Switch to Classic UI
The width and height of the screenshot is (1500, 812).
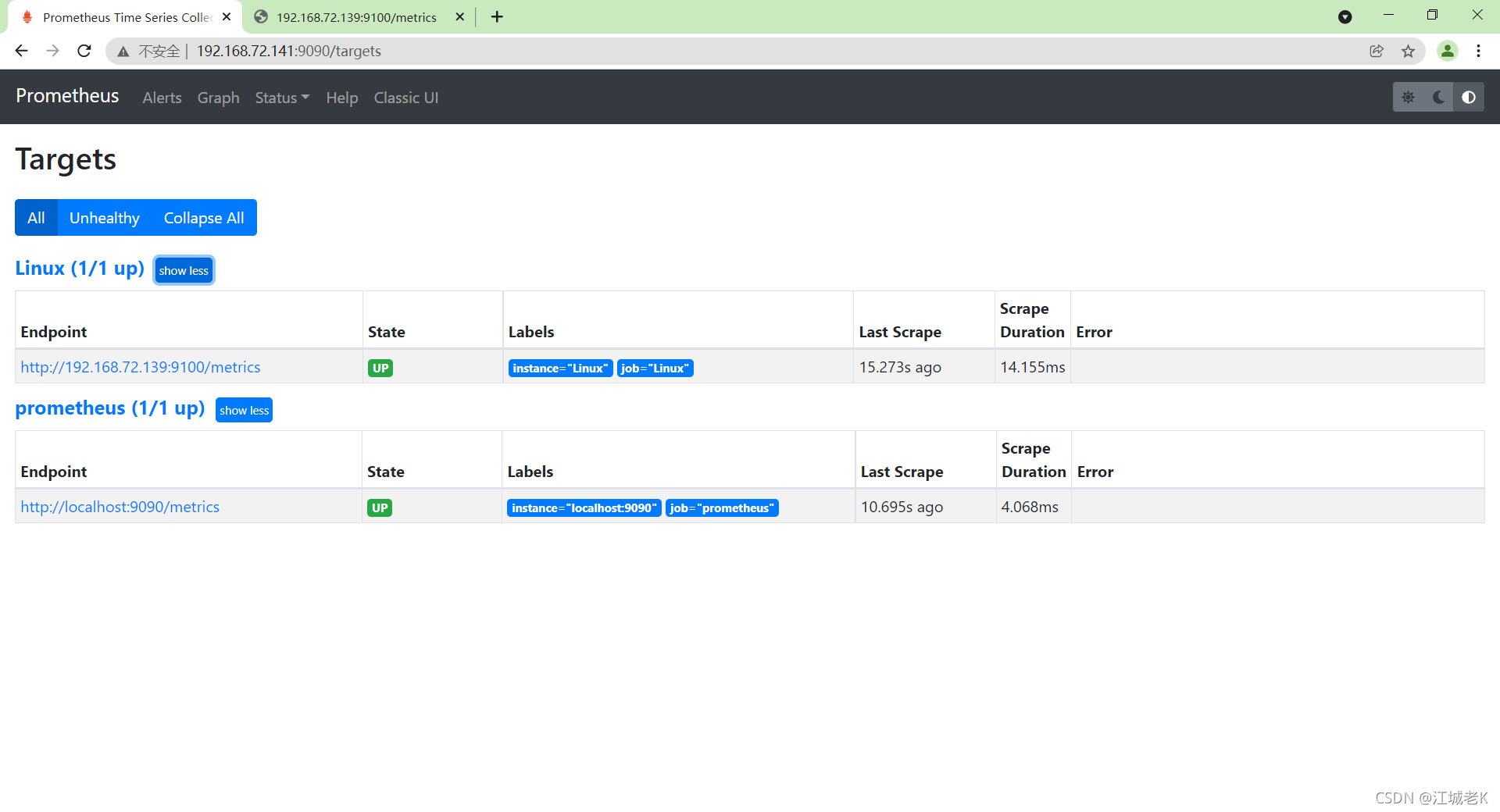coord(405,98)
